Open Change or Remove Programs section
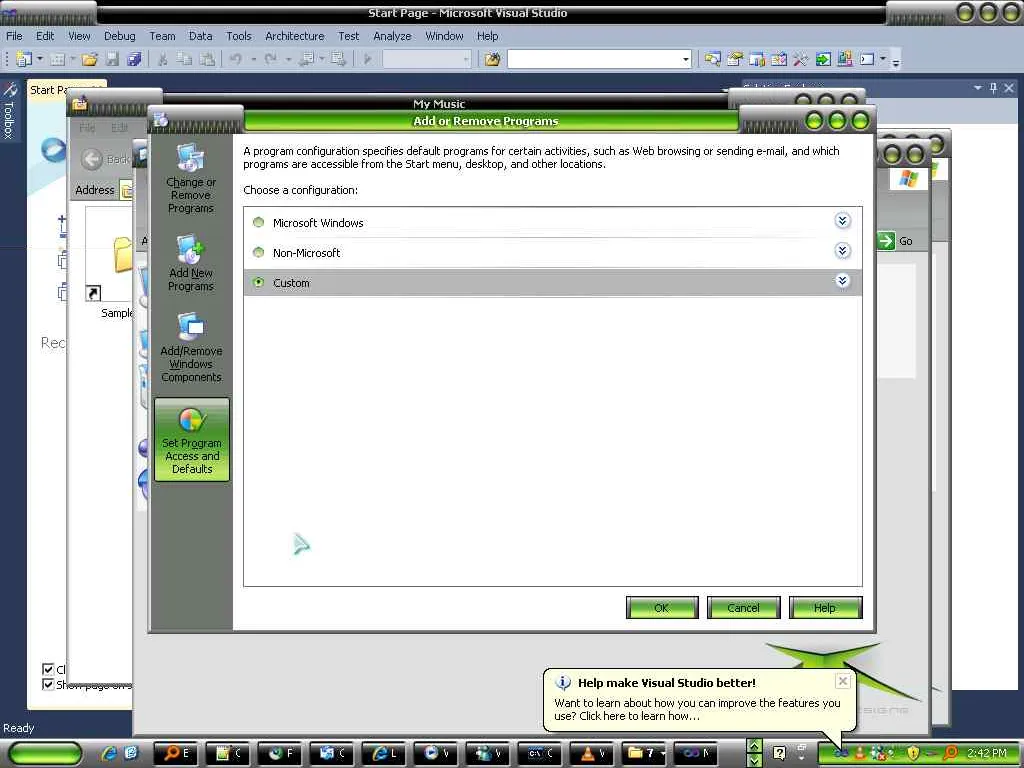Image resolution: width=1024 pixels, height=768 pixels. coord(191,178)
